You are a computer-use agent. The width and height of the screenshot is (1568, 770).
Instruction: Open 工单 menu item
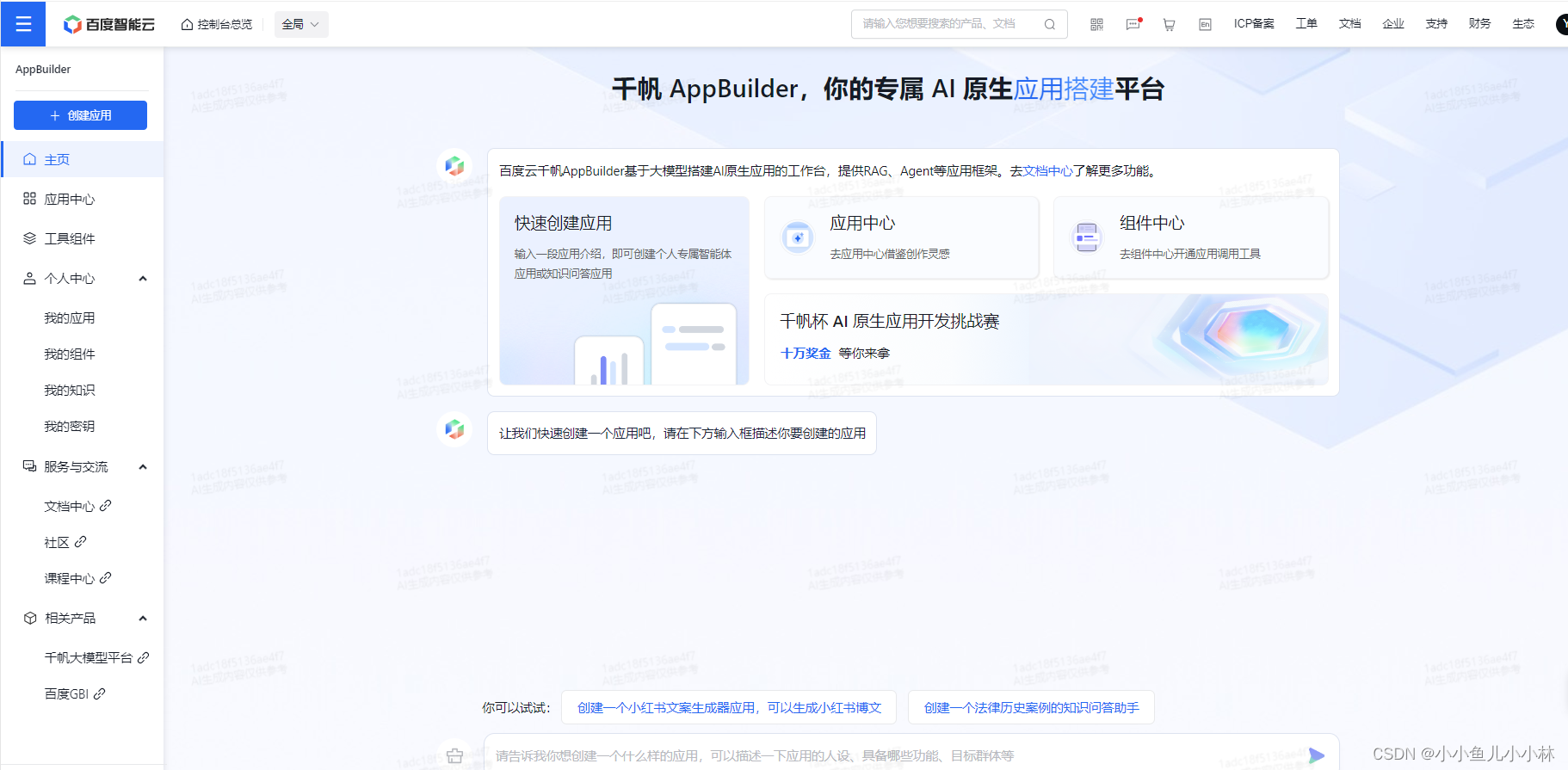pos(1306,24)
